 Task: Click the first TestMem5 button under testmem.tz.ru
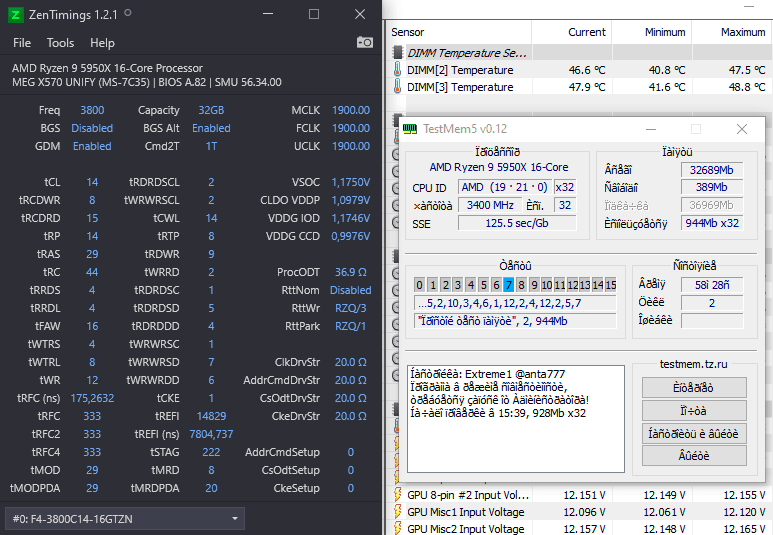(x=694, y=388)
